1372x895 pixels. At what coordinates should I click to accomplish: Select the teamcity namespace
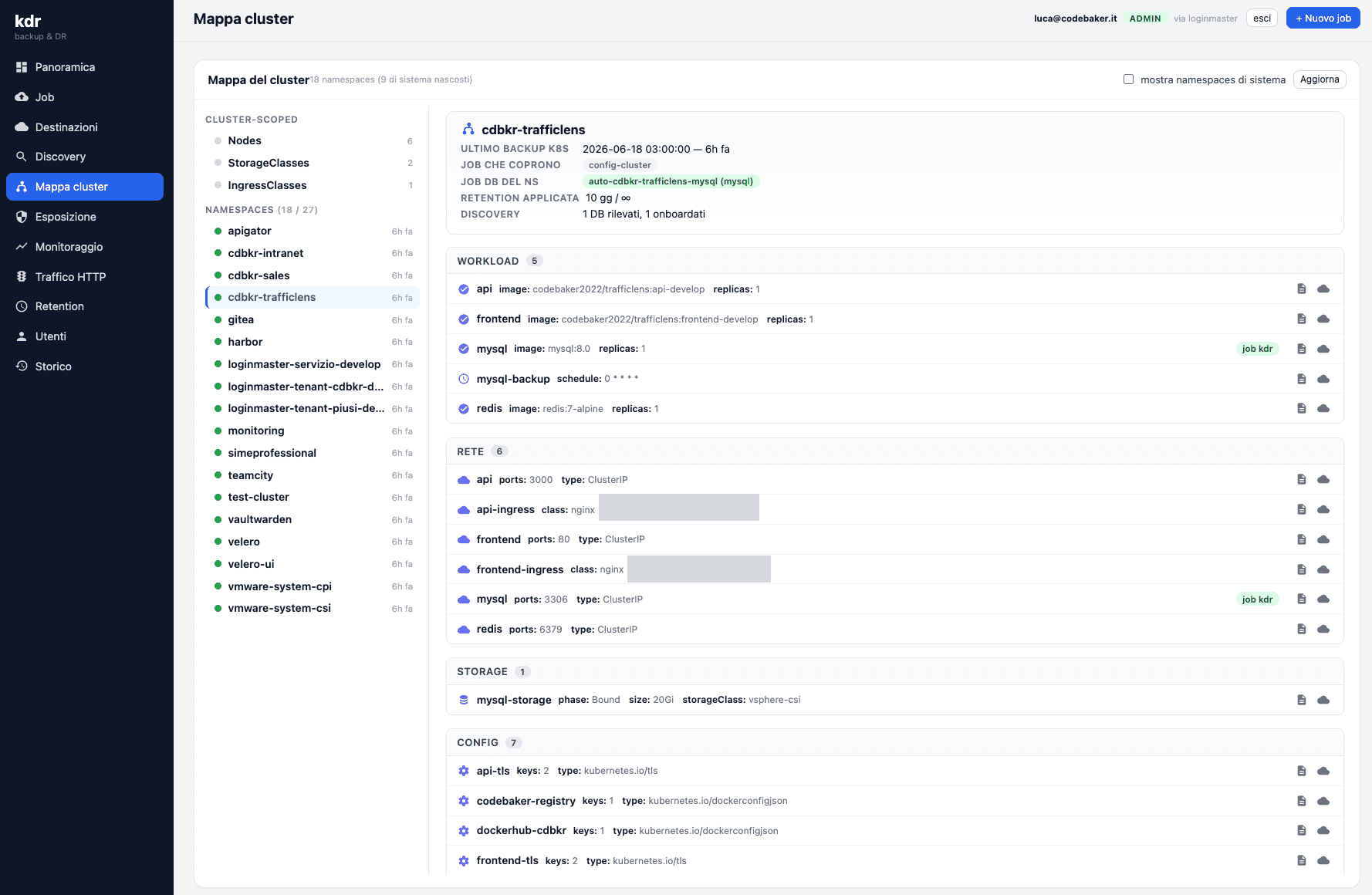click(313, 475)
